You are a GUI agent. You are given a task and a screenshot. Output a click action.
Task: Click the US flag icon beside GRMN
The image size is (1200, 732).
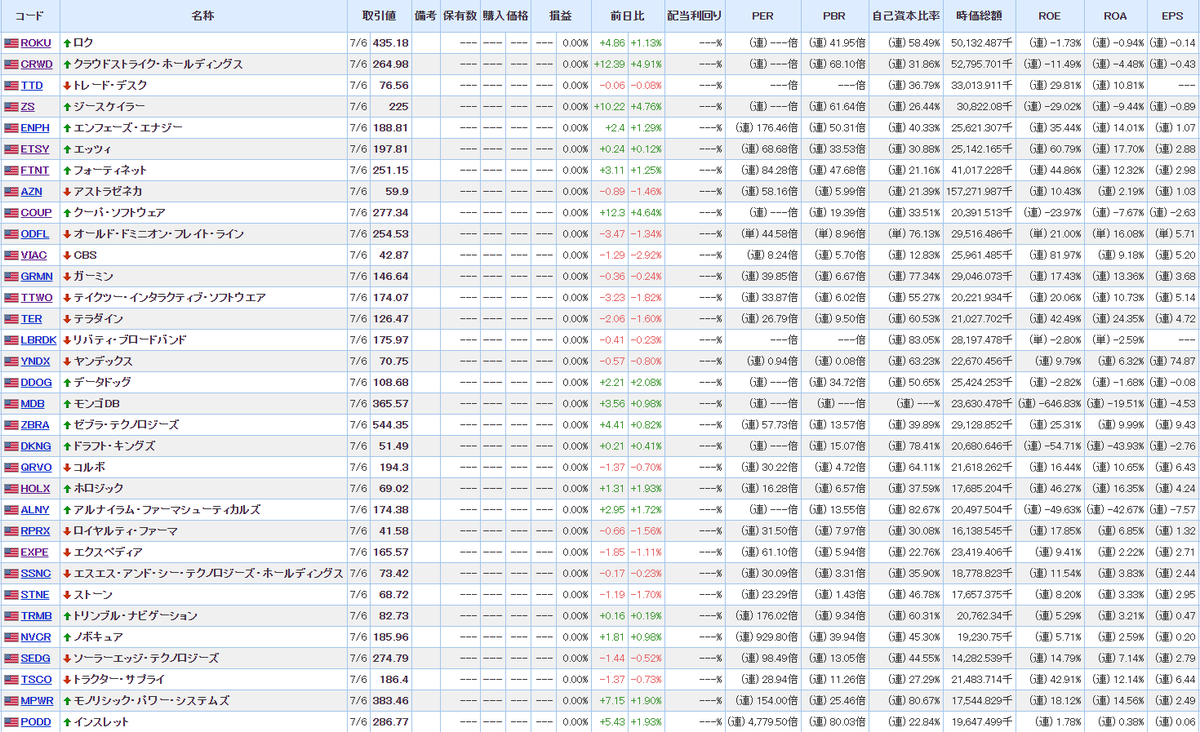point(11,276)
